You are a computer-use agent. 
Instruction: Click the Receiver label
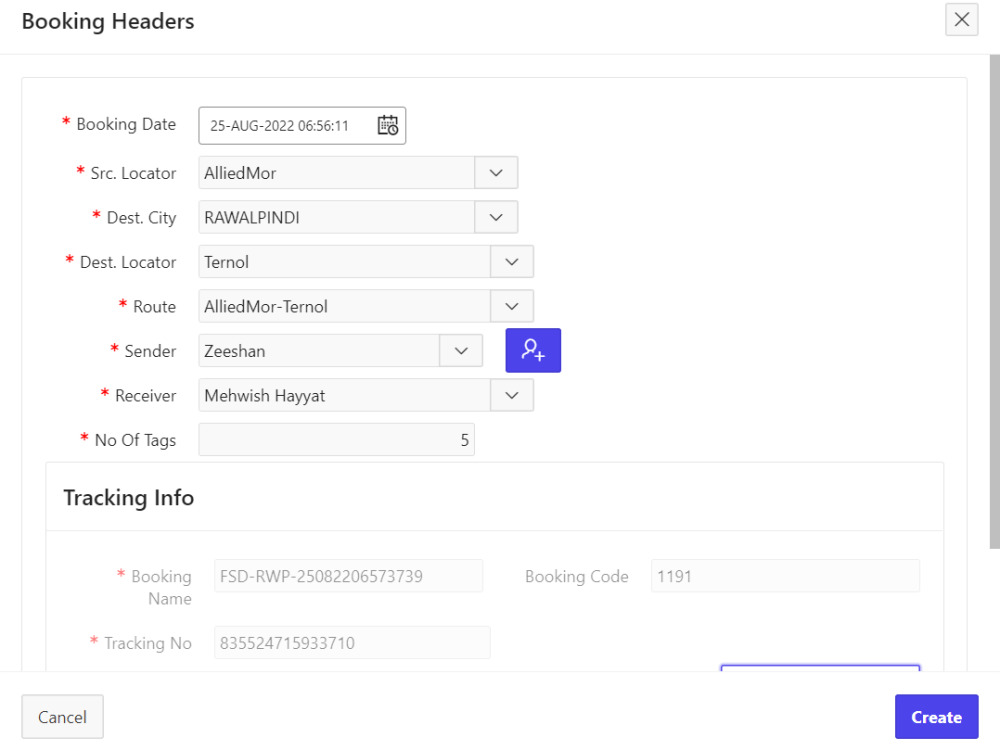pos(145,396)
